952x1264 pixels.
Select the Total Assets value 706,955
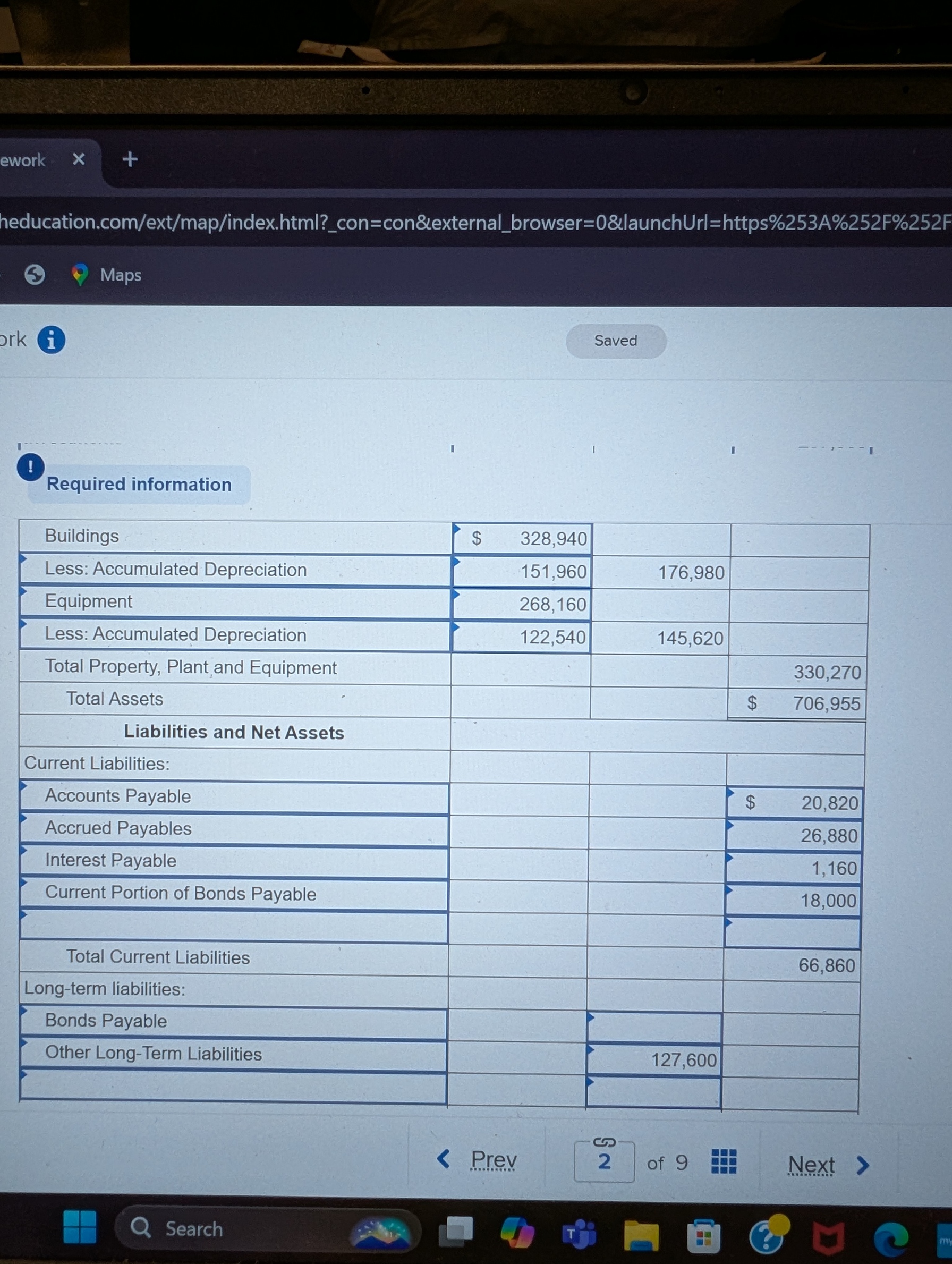826,703
